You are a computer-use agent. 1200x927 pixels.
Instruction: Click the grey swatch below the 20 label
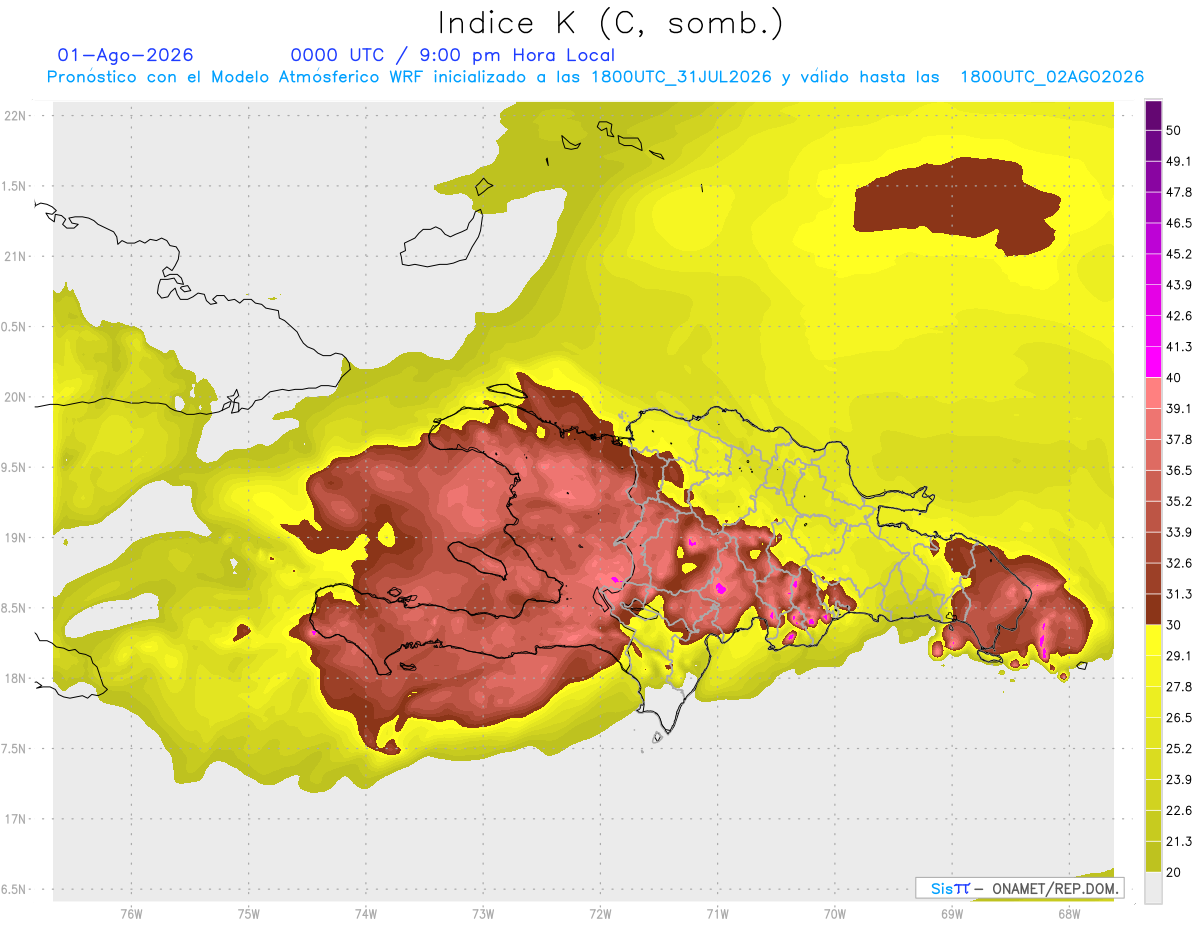[x=1153, y=887]
